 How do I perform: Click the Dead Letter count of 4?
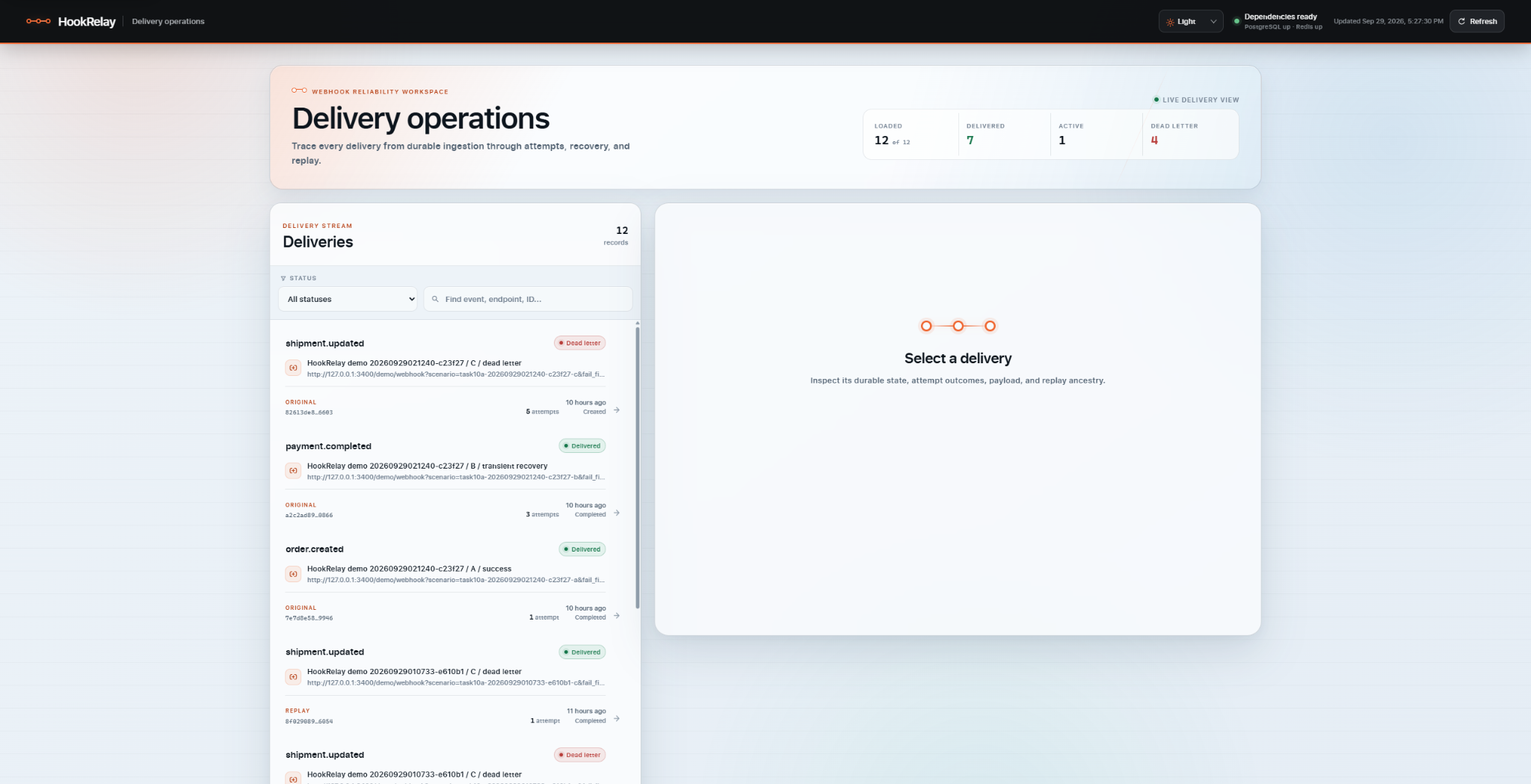pos(1154,141)
